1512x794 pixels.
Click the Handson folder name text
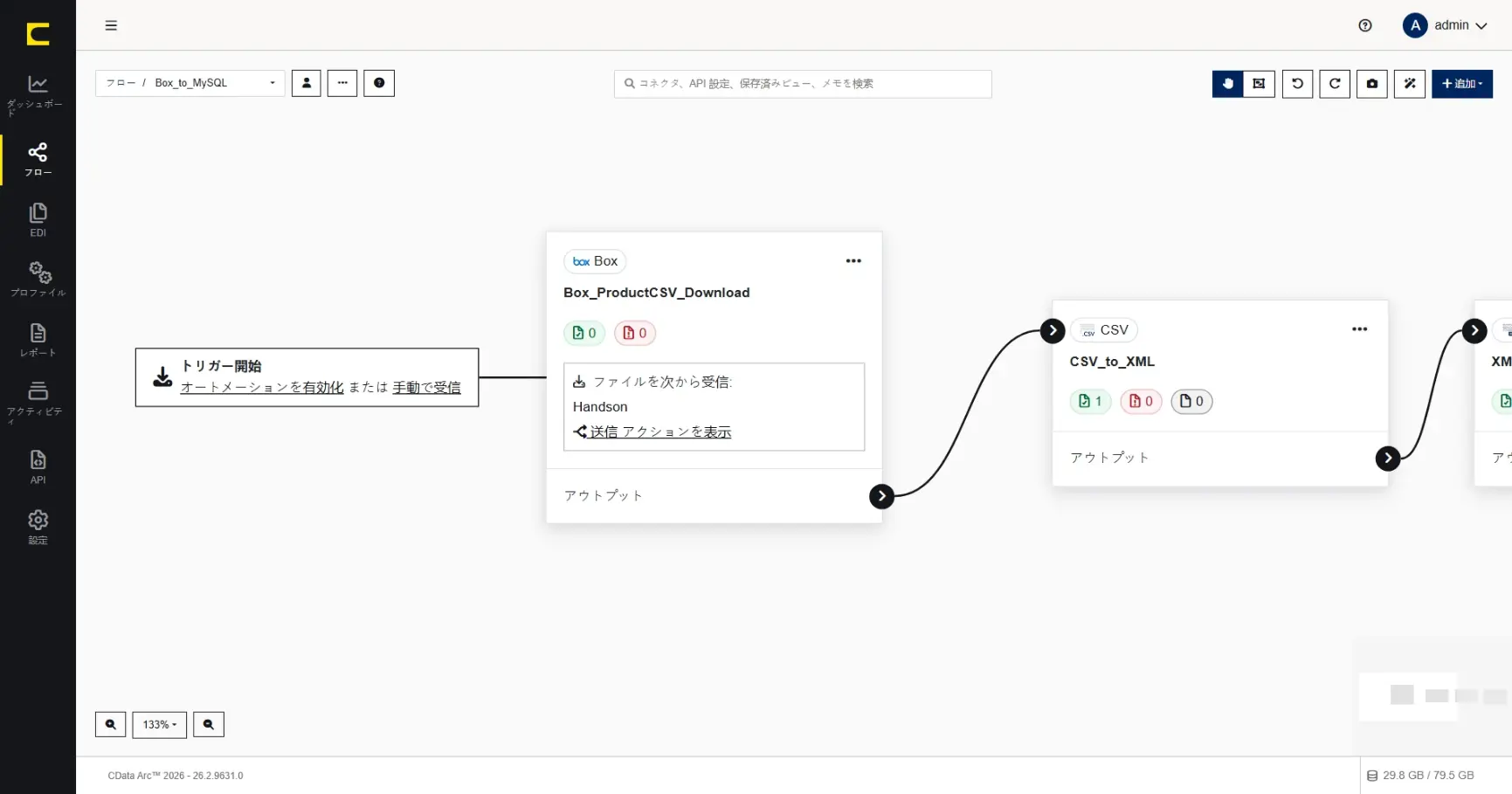tap(600, 407)
